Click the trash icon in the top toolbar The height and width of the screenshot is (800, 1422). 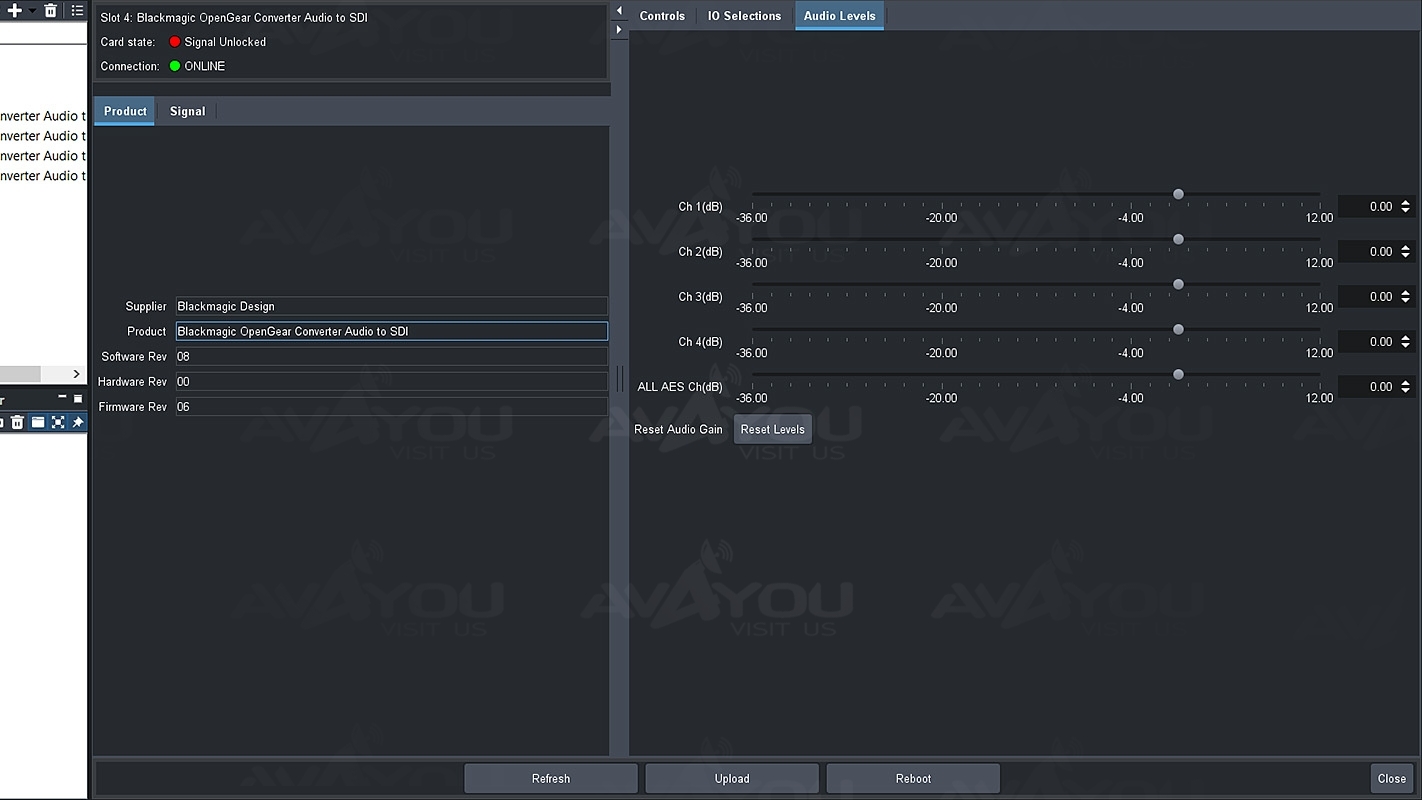[50, 10]
